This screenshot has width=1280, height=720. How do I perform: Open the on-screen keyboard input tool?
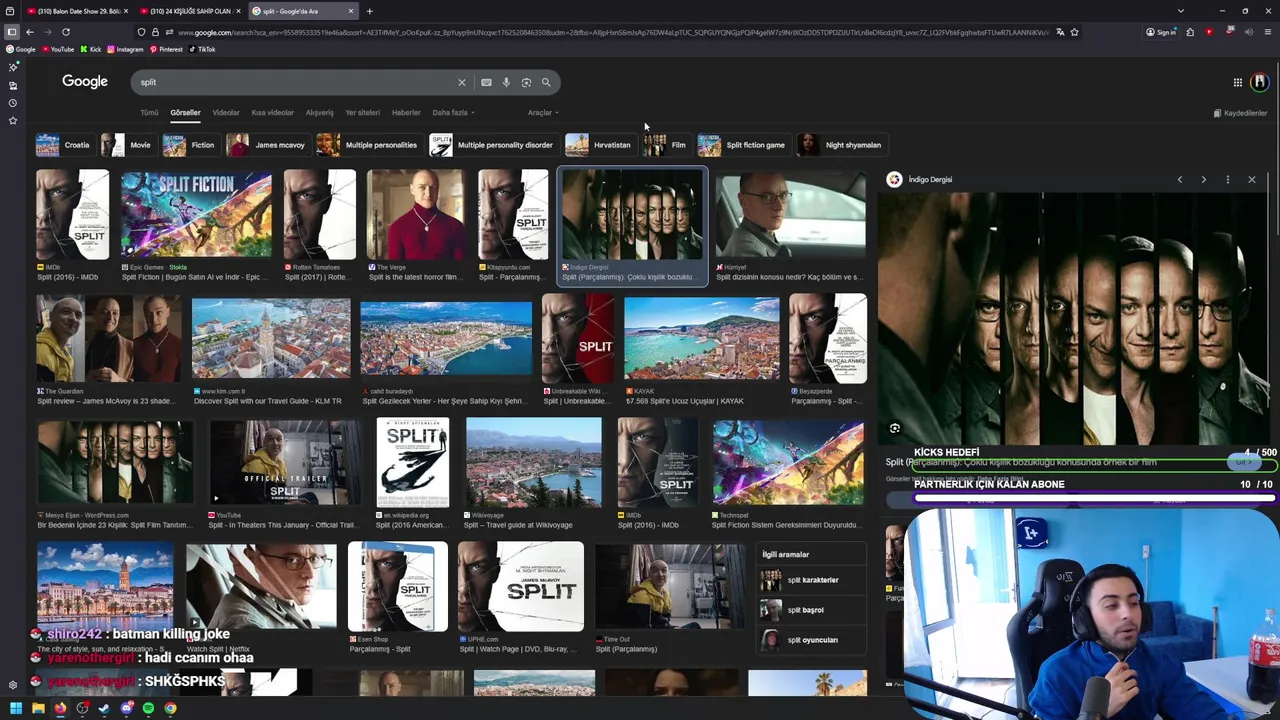tap(486, 82)
